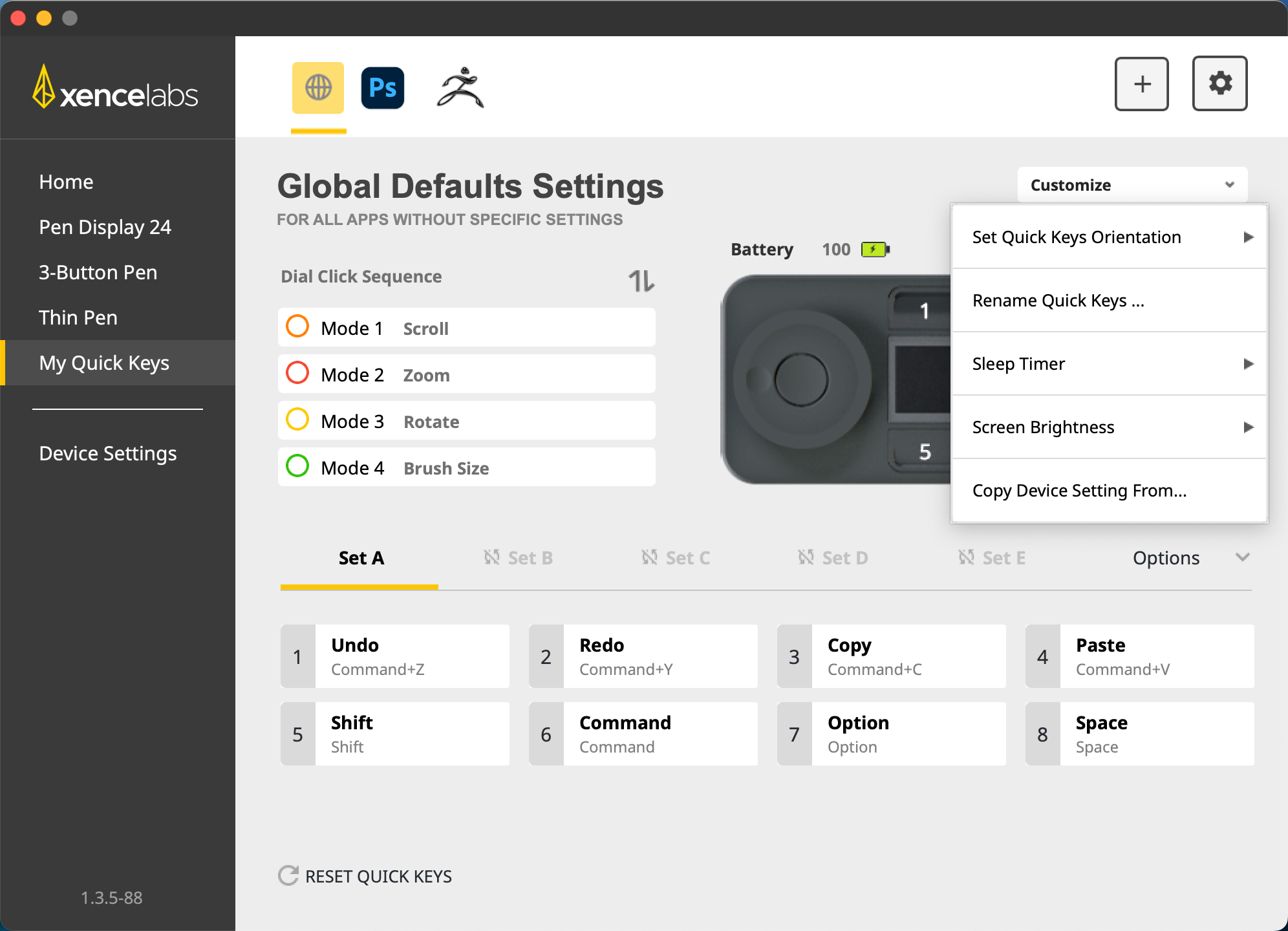This screenshot has width=1288, height=931.
Task: Select the yellow Mode 3 Rotate ring
Action: (x=297, y=420)
